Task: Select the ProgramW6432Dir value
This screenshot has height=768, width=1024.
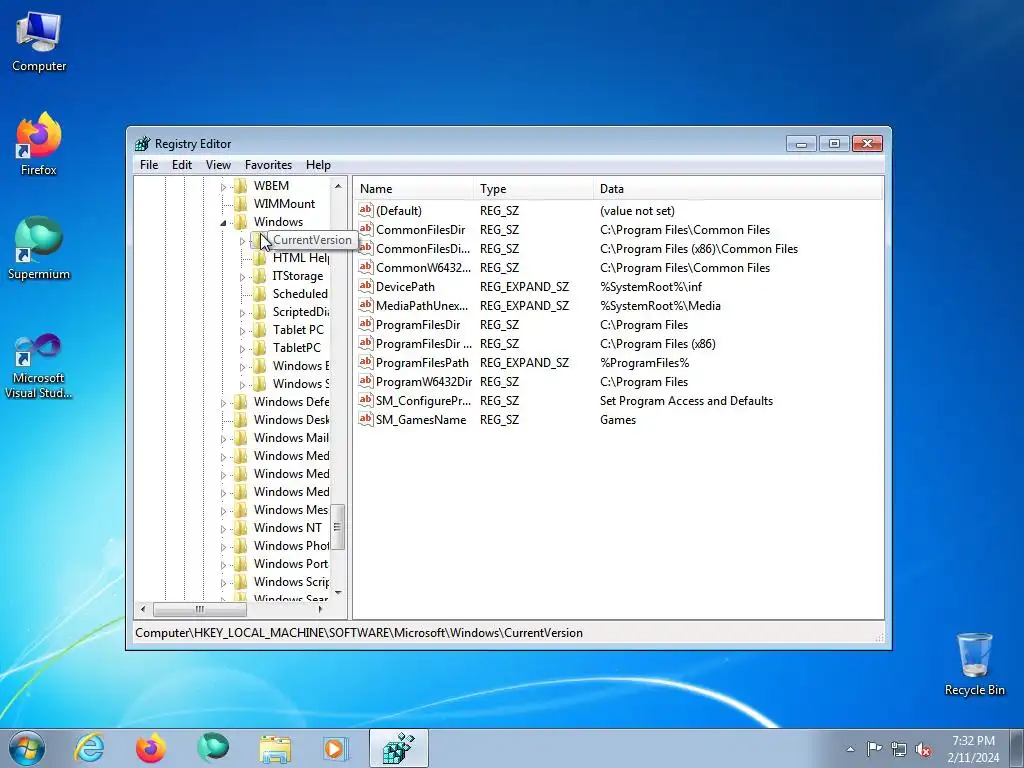Action: [x=424, y=381]
